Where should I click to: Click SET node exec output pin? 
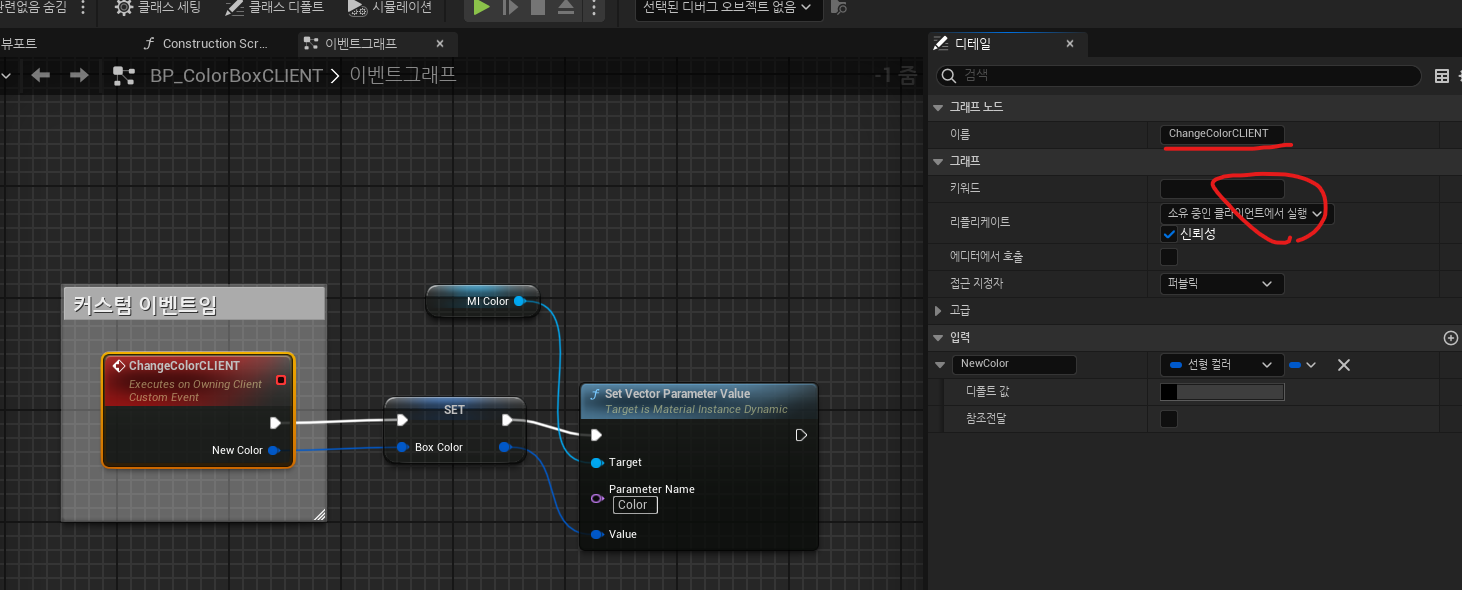coord(507,420)
